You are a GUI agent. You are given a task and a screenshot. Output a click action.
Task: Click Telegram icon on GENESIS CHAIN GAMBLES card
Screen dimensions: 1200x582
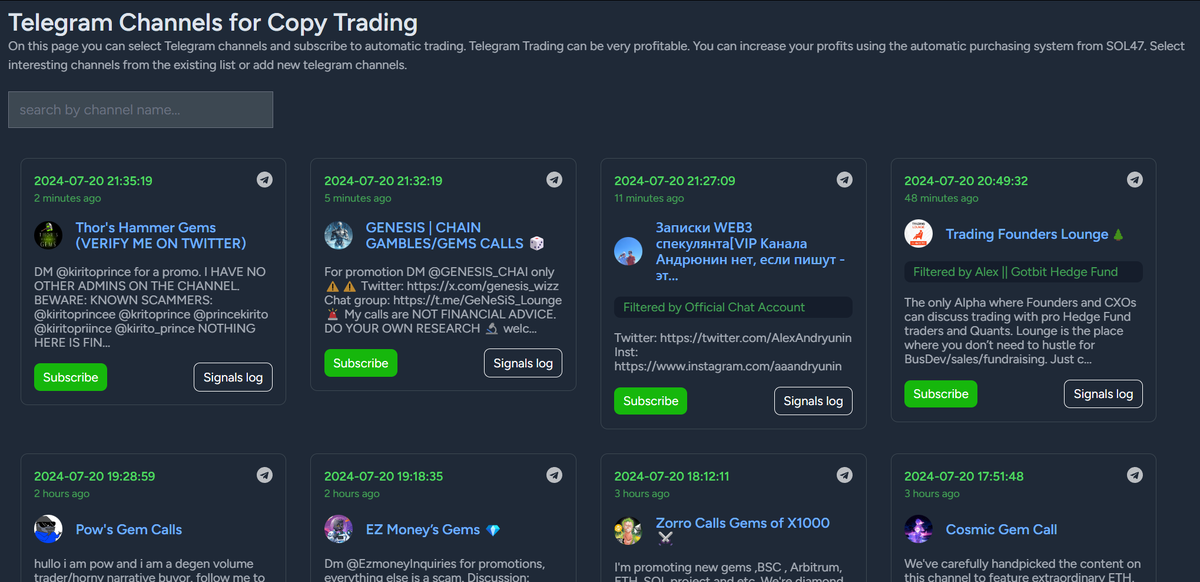[x=554, y=180]
